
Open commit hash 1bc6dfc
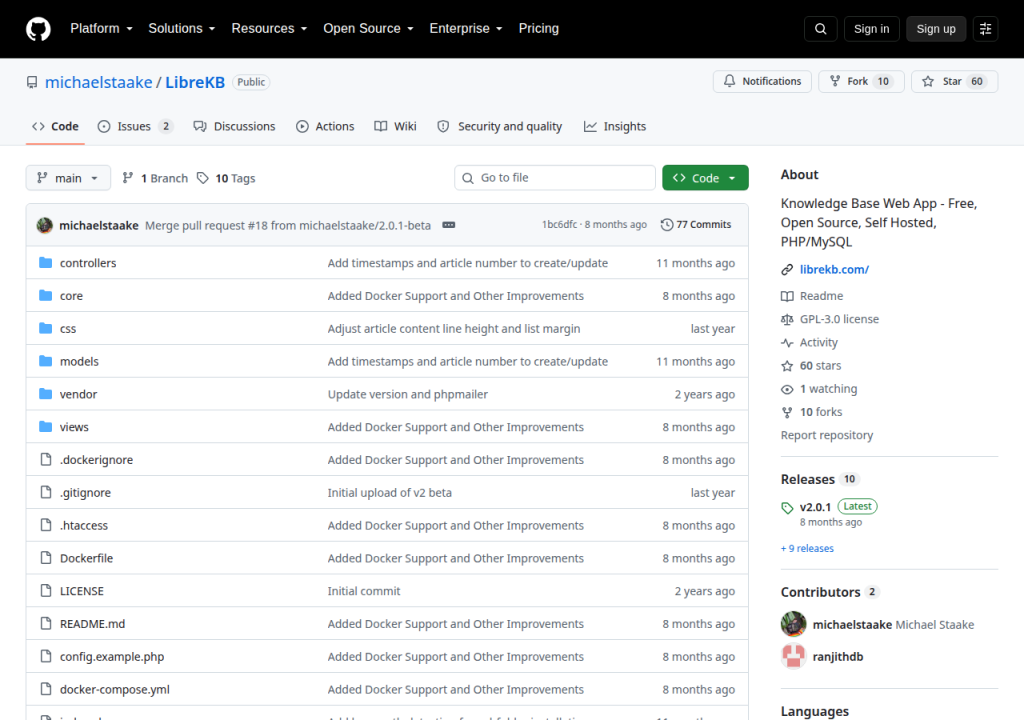[x=560, y=224]
